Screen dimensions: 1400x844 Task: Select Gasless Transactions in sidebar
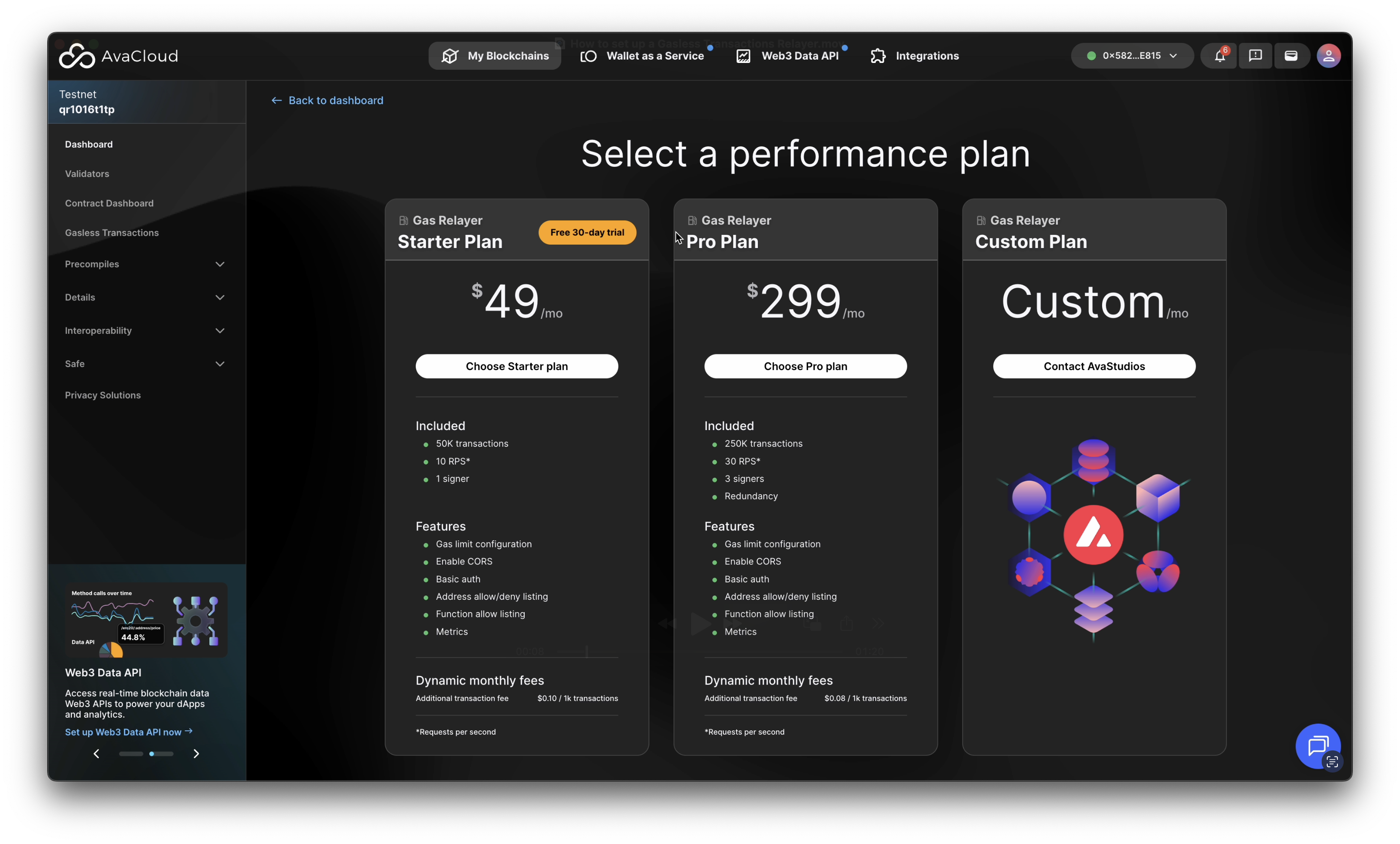(x=112, y=233)
